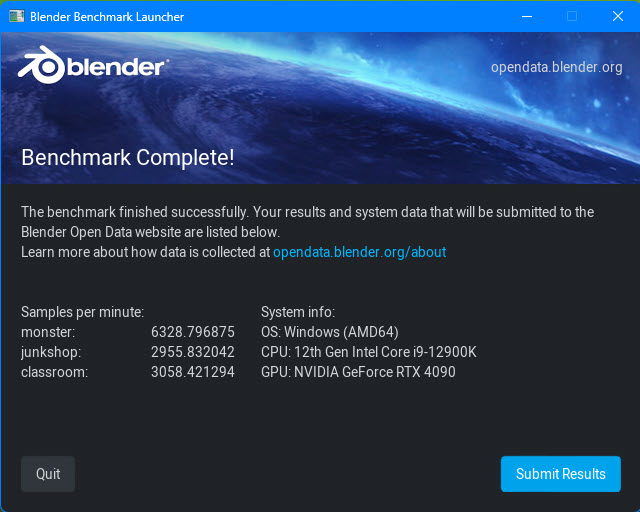Click the launcher app icon in title bar

coord(16,16)
